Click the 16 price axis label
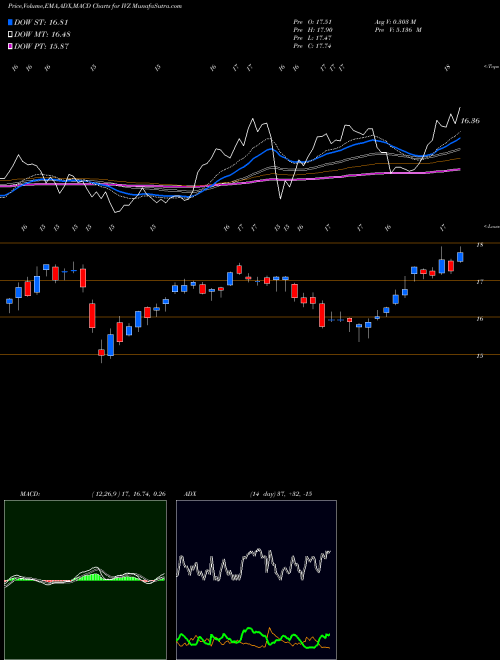 (x=480, y=319)
